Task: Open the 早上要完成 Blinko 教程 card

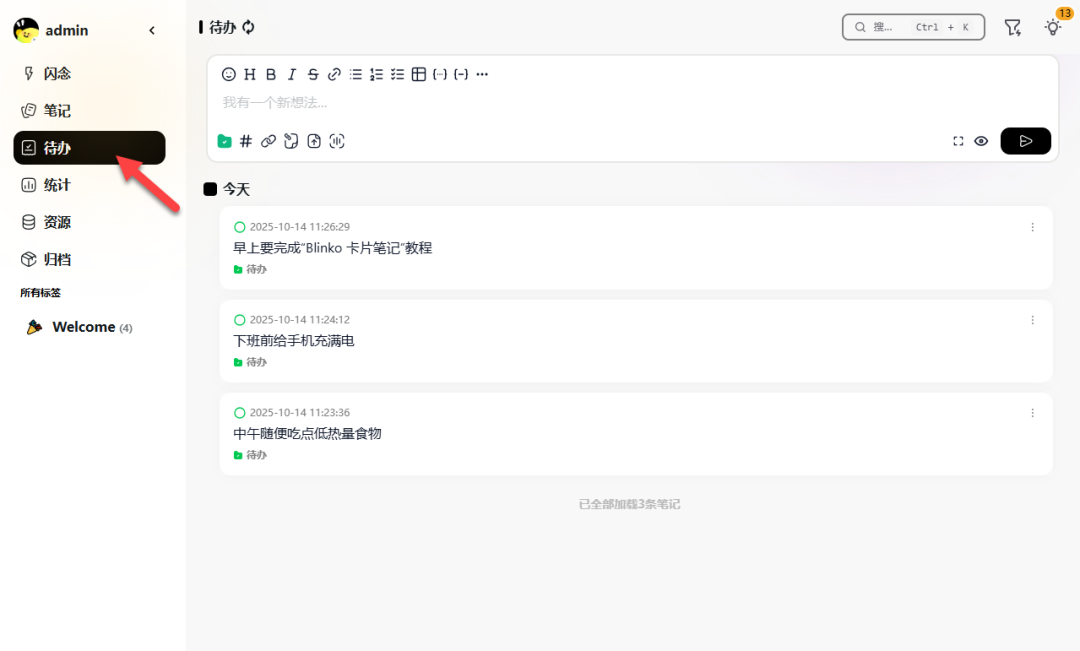Action: (636, 248)
